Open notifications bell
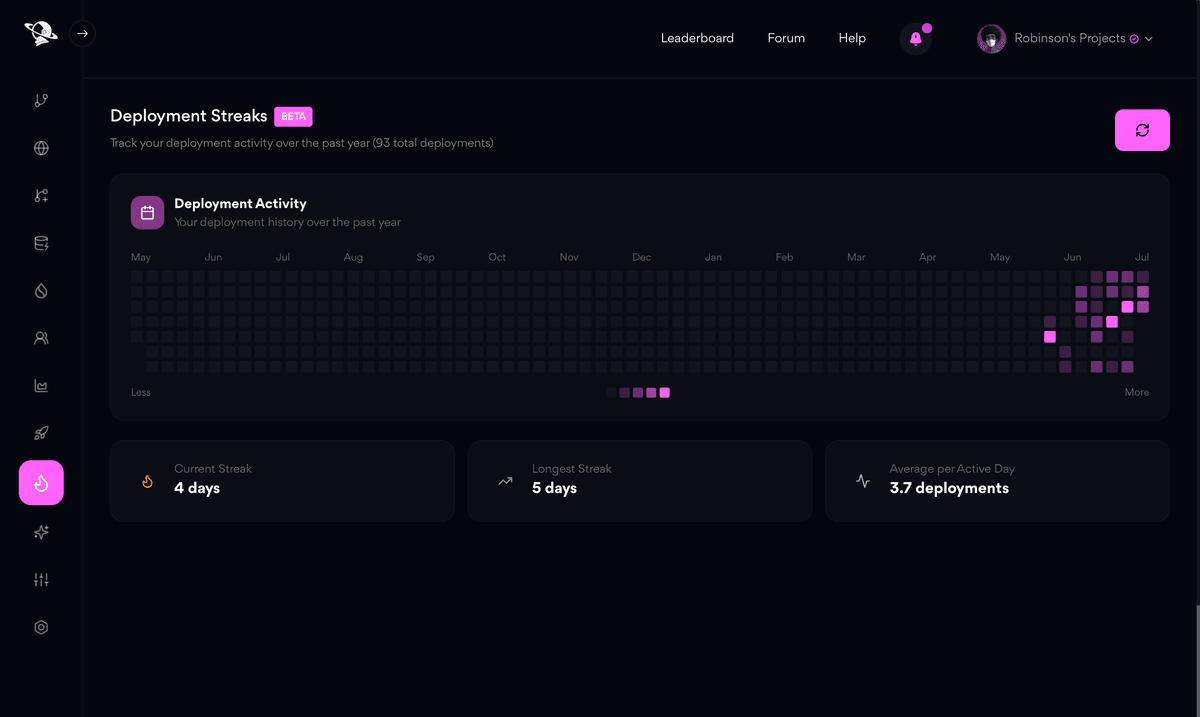Viewport: 1200px width, 717px height. coord(915,39)
